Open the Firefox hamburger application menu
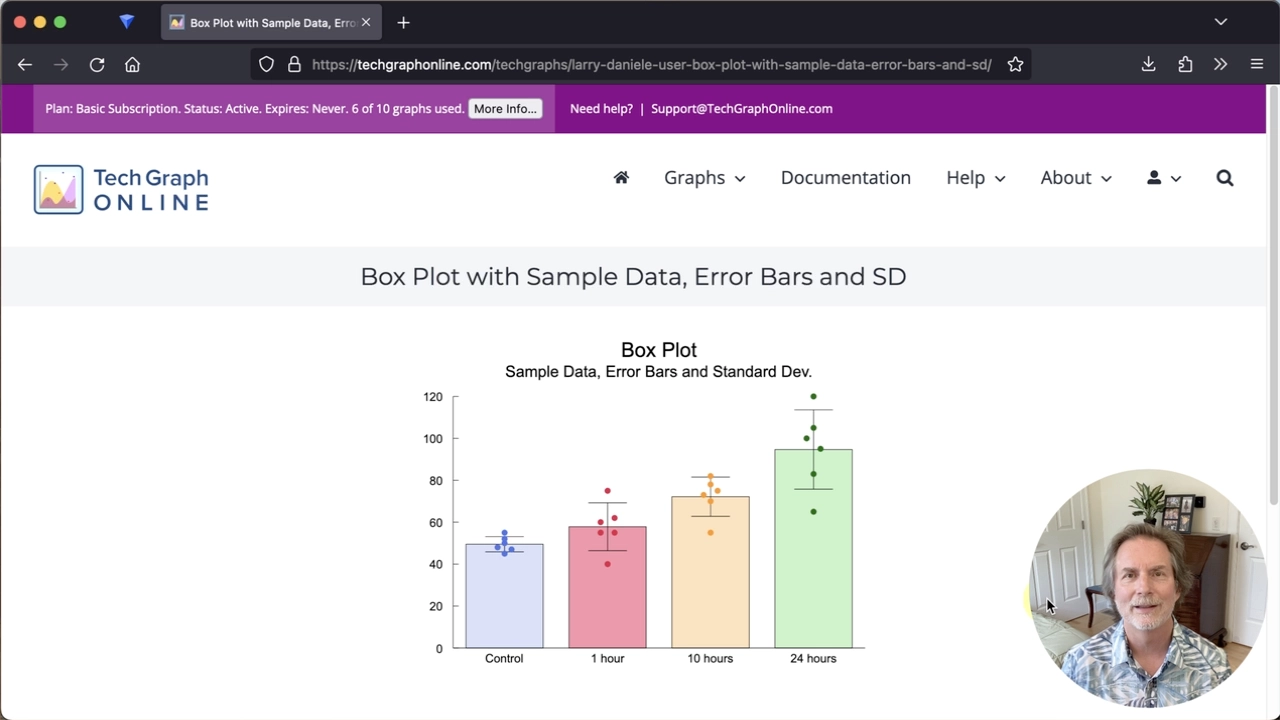Screen dimensions: 1280x720 click(1257, 65)
